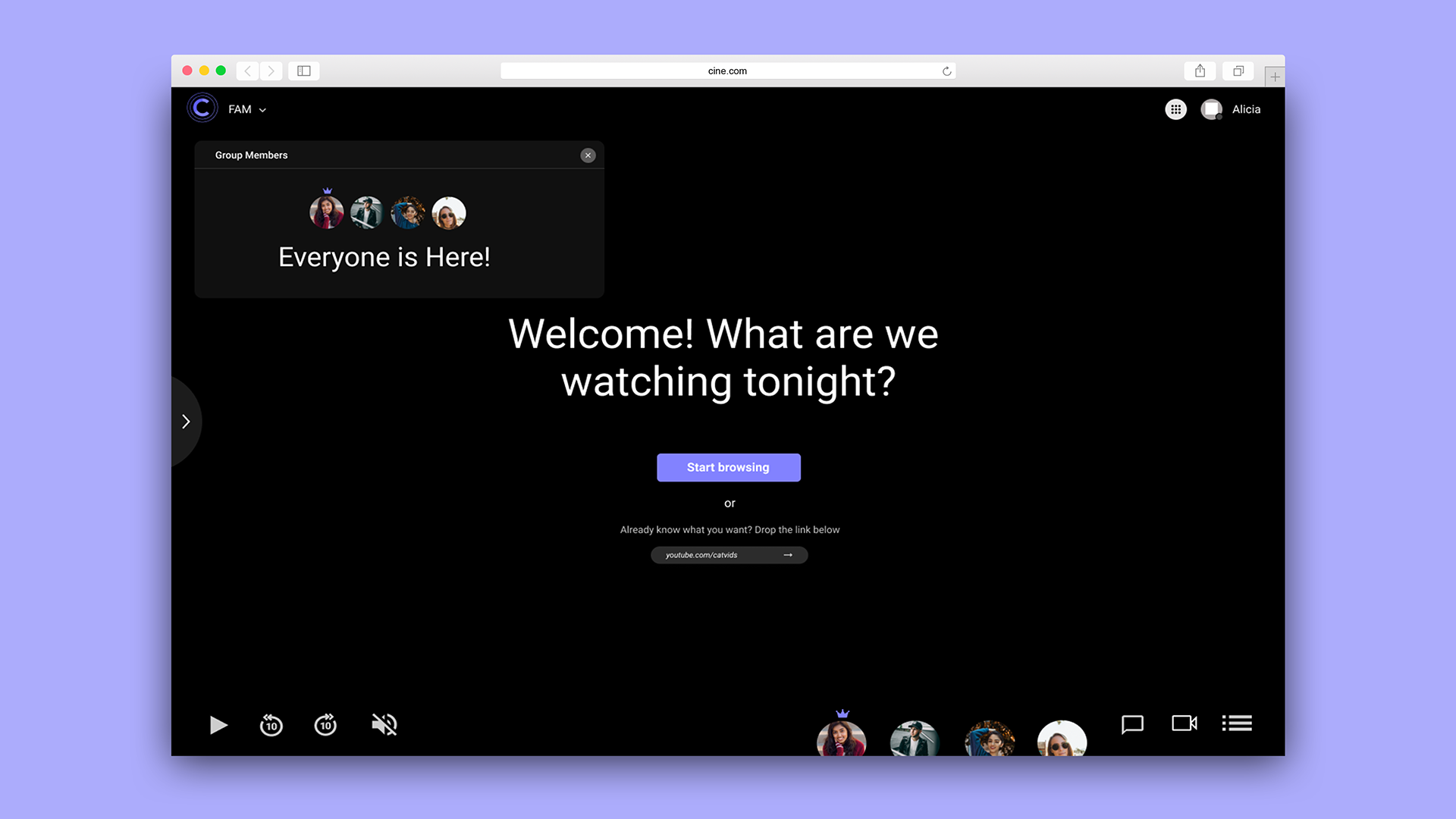Click the Group Members title

[x=251, y=155]
